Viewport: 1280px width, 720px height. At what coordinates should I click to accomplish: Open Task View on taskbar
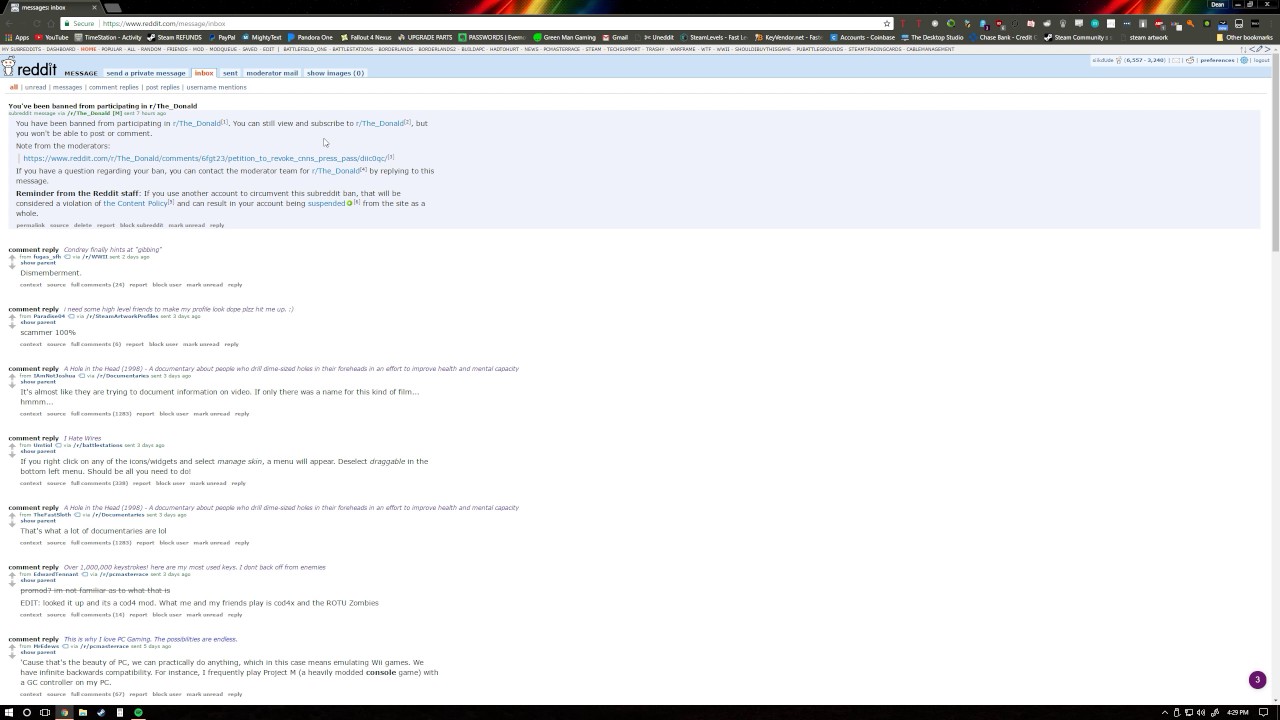45,712
